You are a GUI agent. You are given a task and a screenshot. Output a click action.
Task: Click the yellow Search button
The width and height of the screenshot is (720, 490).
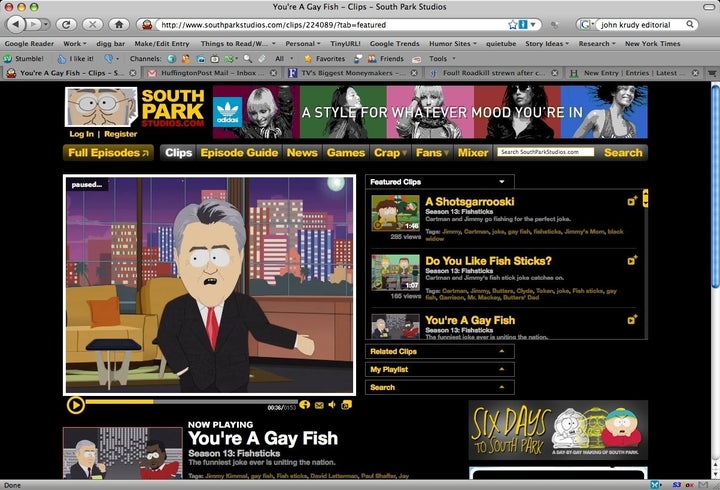click(x=623, y=152)
